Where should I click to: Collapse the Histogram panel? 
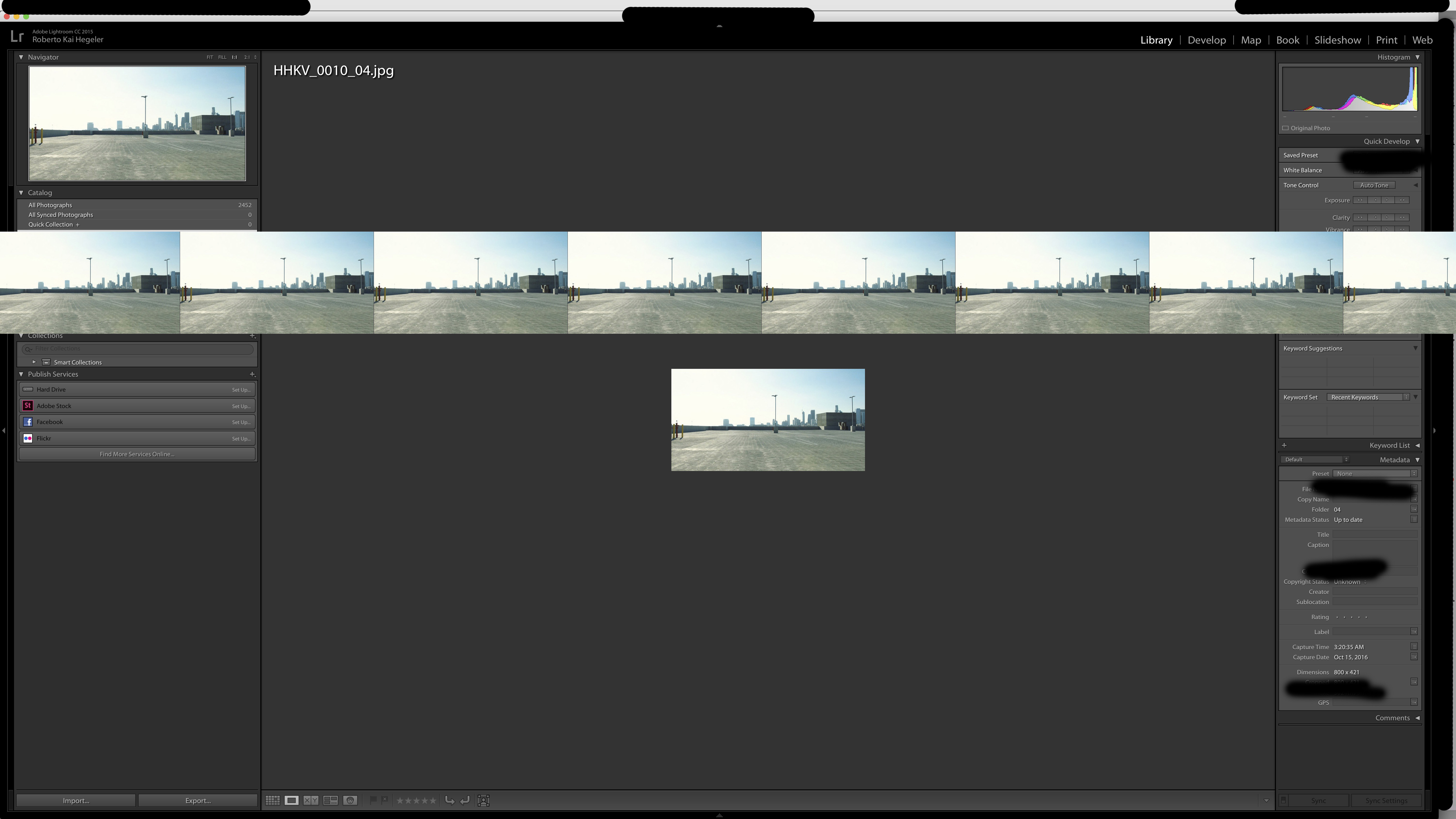[1418, 57]
